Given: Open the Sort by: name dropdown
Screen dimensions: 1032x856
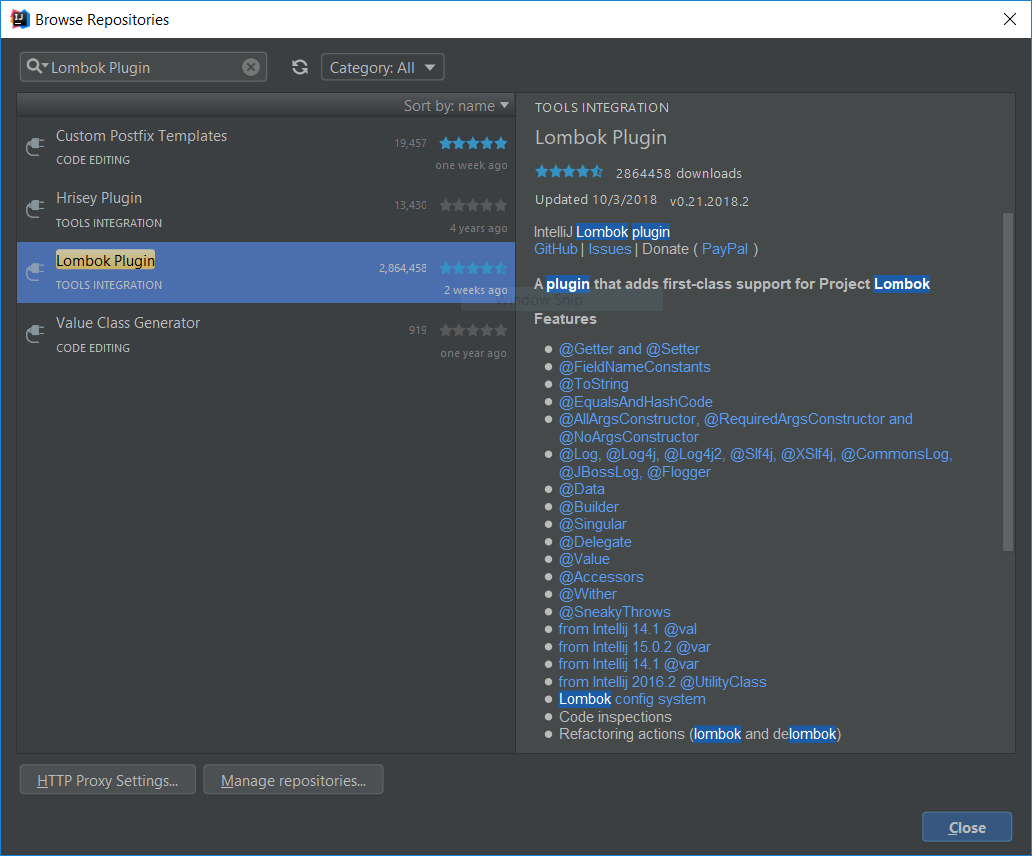Looking at the screenshot, I should click(x=456, y=104).
